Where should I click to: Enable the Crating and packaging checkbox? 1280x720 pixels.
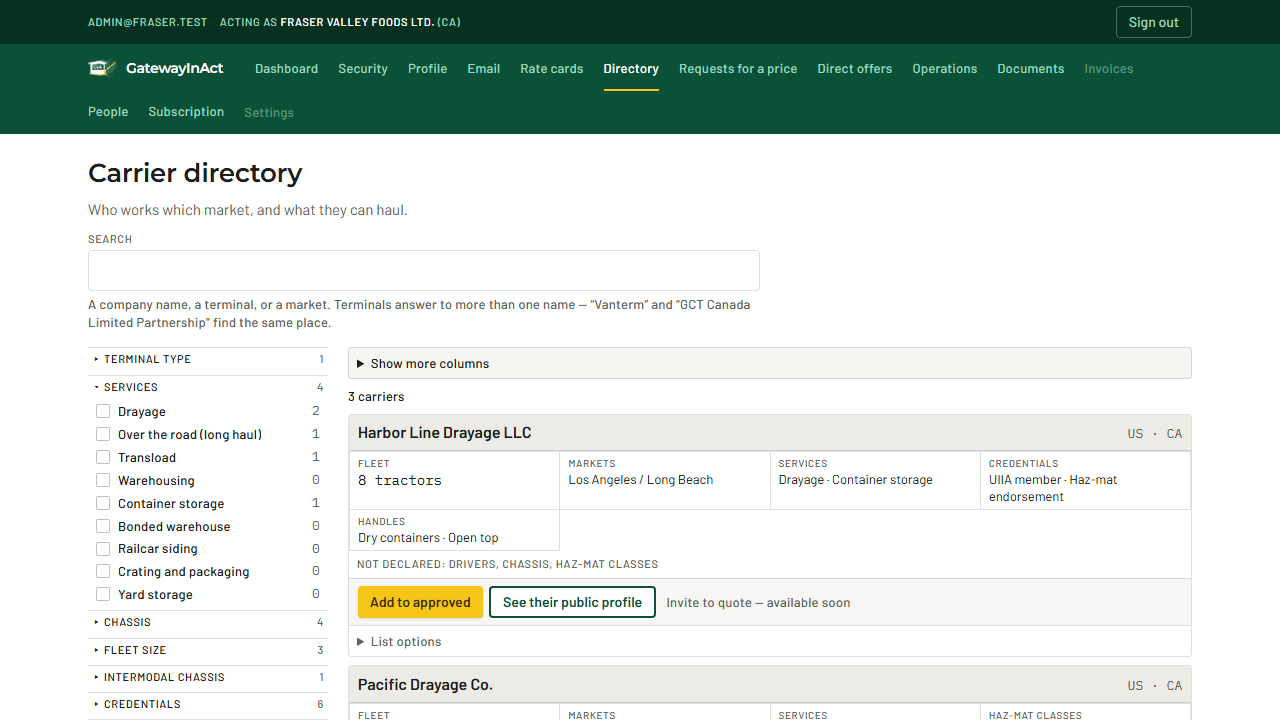tap(103, 571)
